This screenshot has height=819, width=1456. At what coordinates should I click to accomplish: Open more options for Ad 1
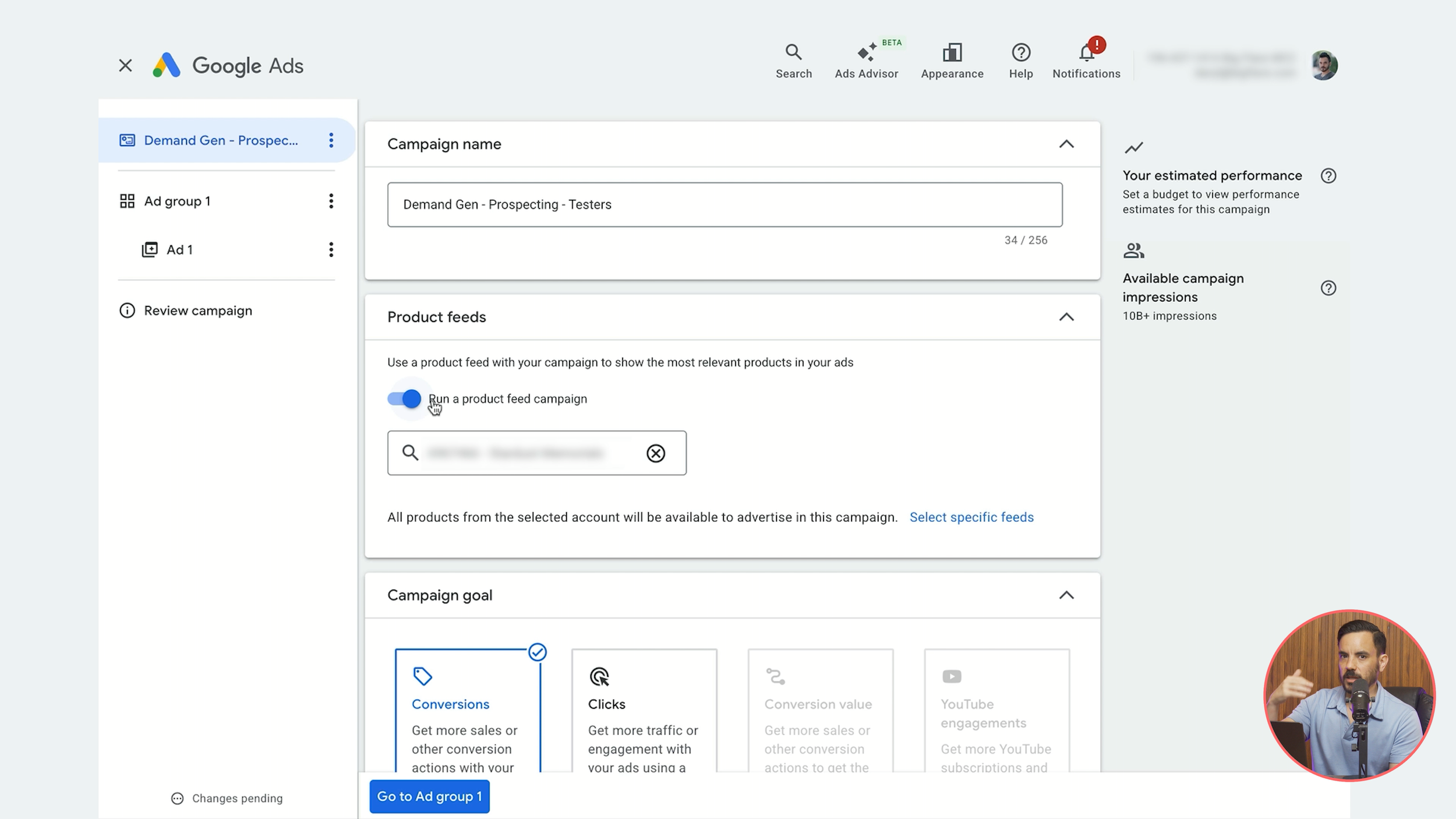331,250
